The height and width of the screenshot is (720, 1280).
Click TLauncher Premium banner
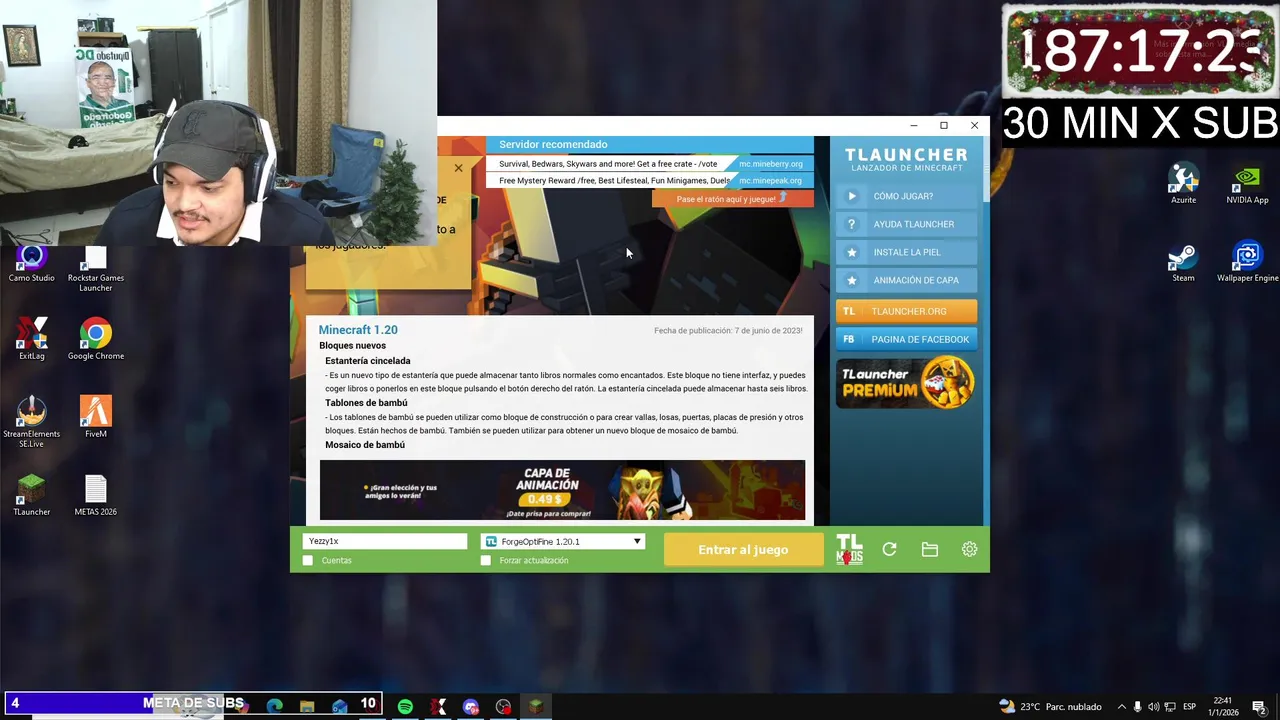pos(906,382)
